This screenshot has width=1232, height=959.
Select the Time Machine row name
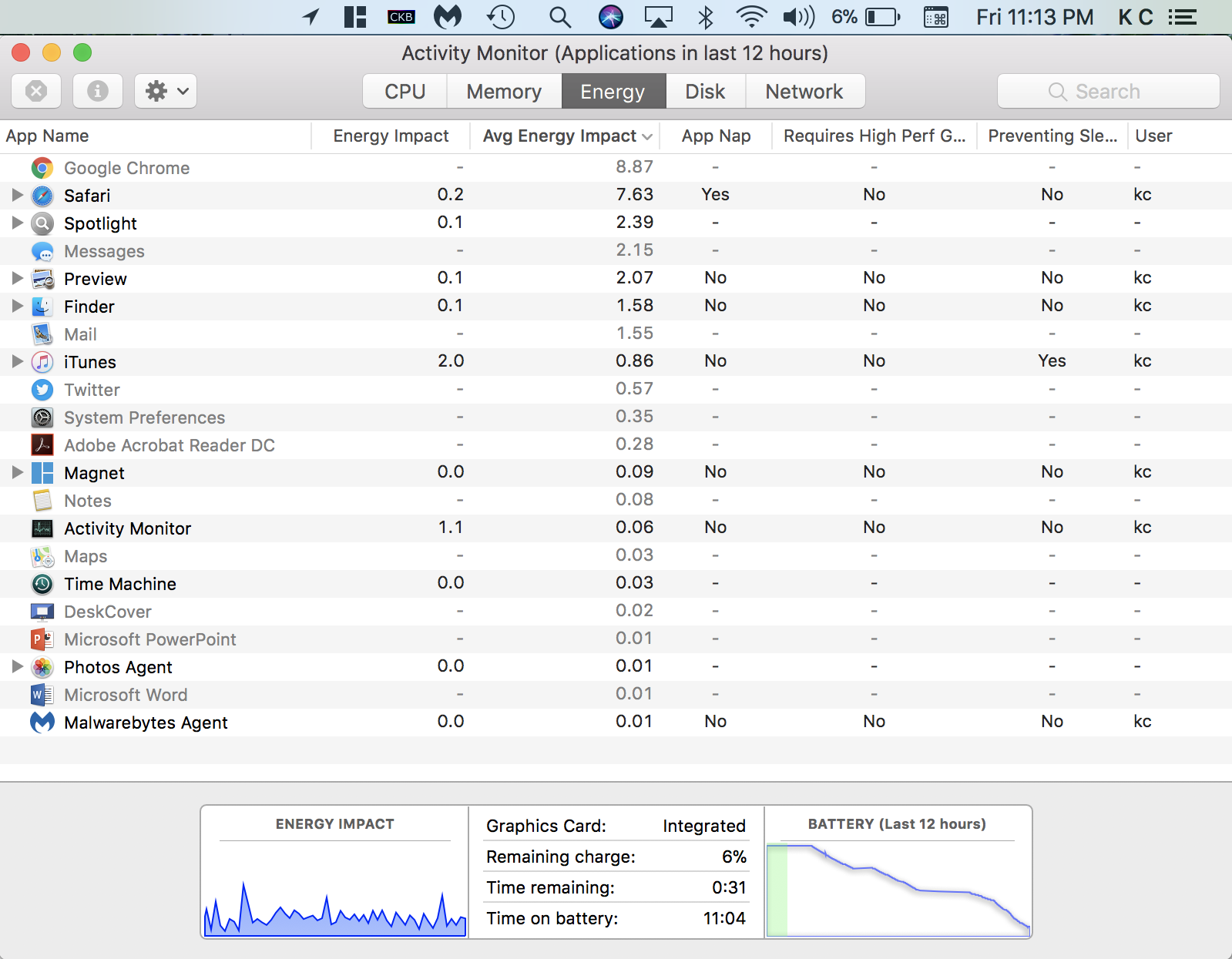[x=120, y=584]
